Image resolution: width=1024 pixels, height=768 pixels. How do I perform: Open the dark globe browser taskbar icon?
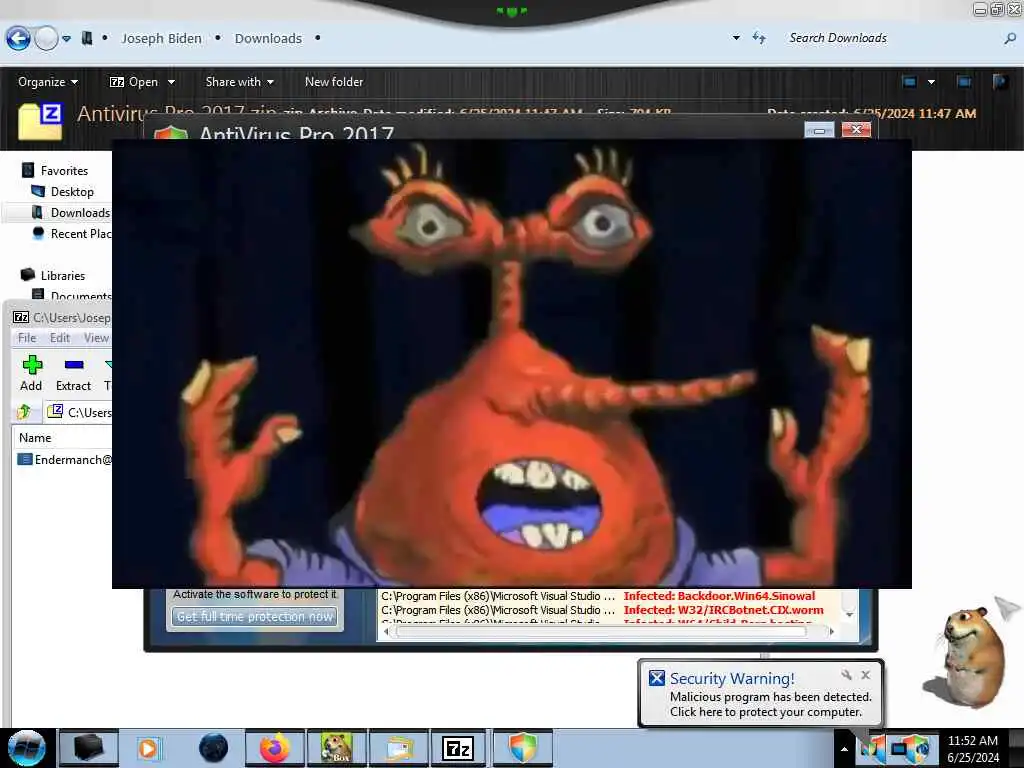(213, 748)
